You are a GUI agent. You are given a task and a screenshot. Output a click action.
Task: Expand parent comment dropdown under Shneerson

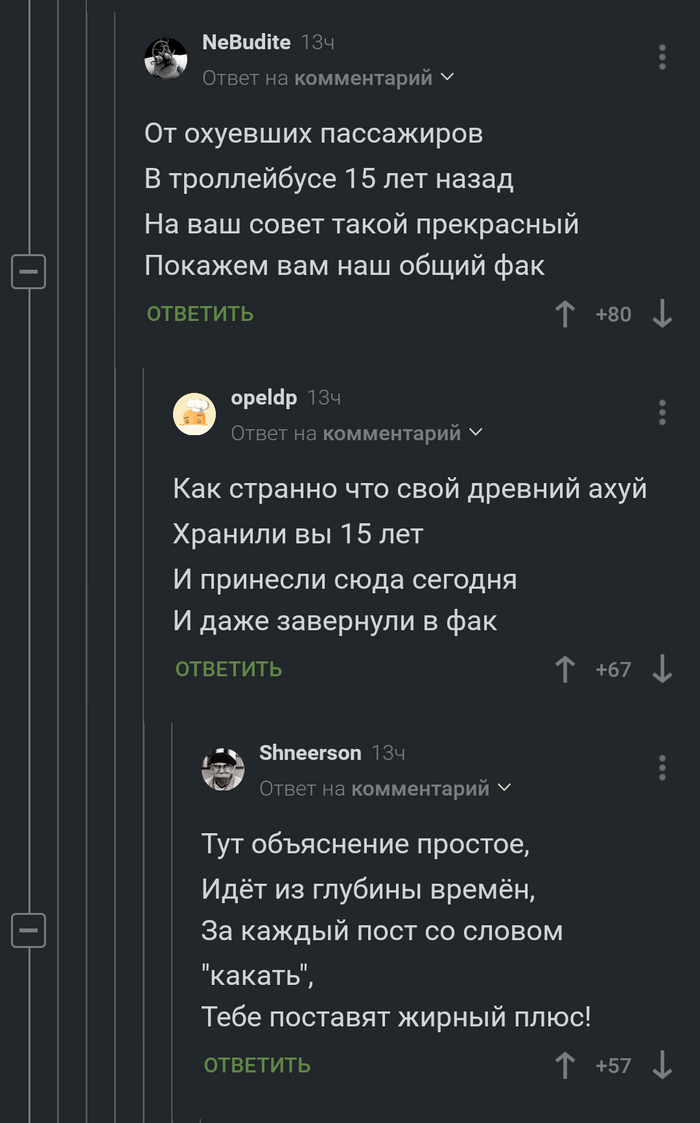pos(504,788)
